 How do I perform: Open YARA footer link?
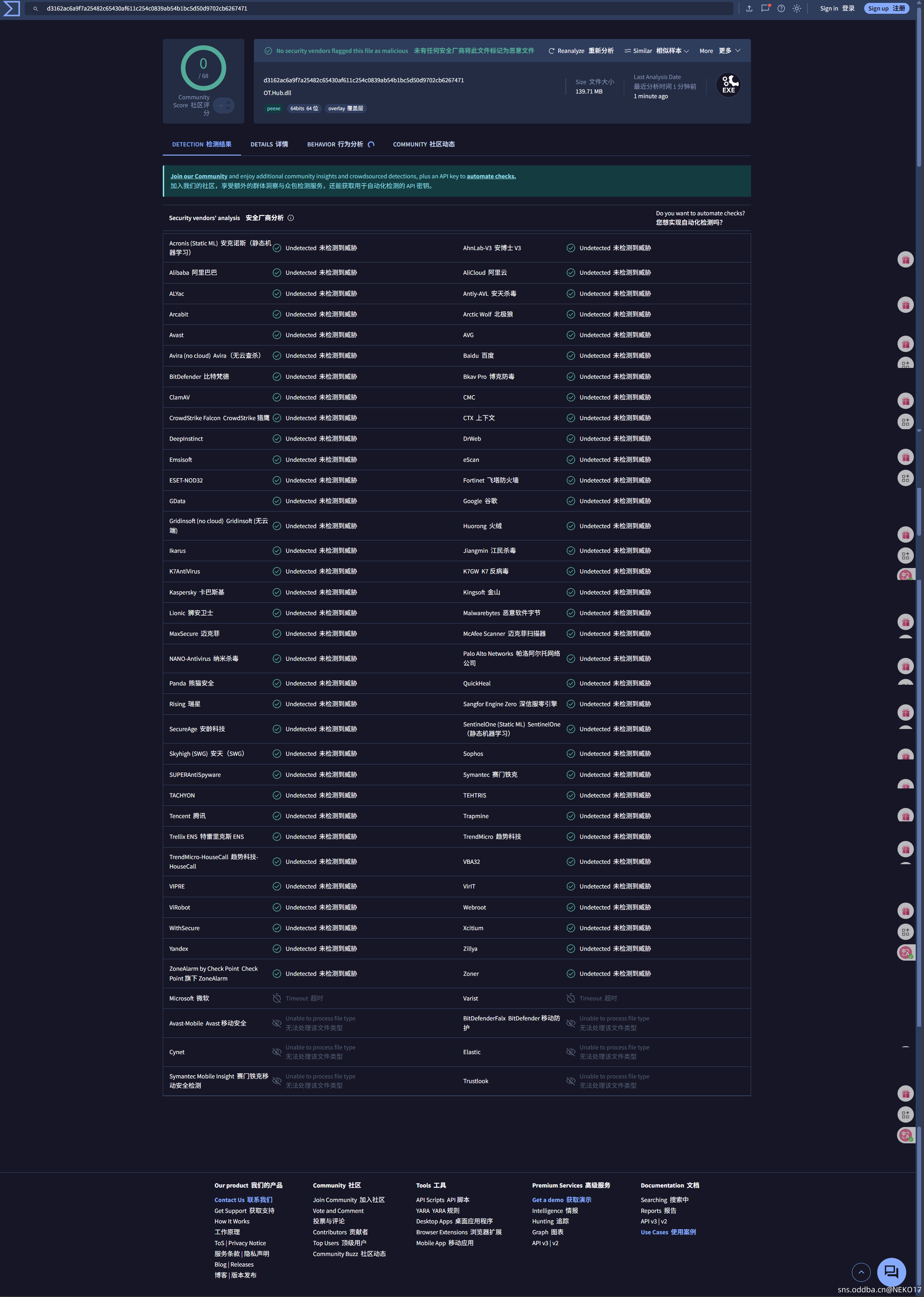[x=438, y=1210]
